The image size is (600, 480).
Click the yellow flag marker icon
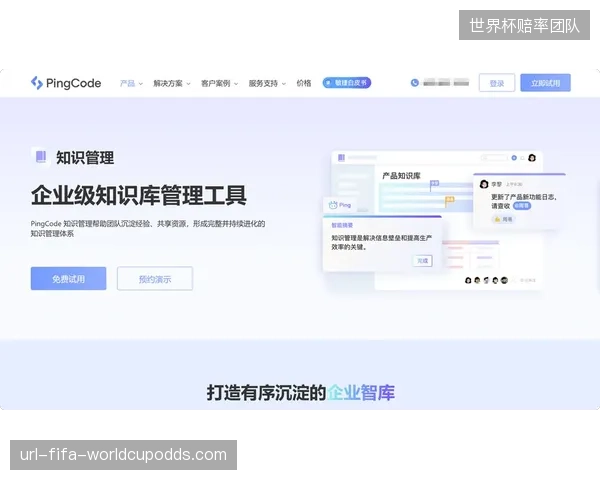(449, 201)
